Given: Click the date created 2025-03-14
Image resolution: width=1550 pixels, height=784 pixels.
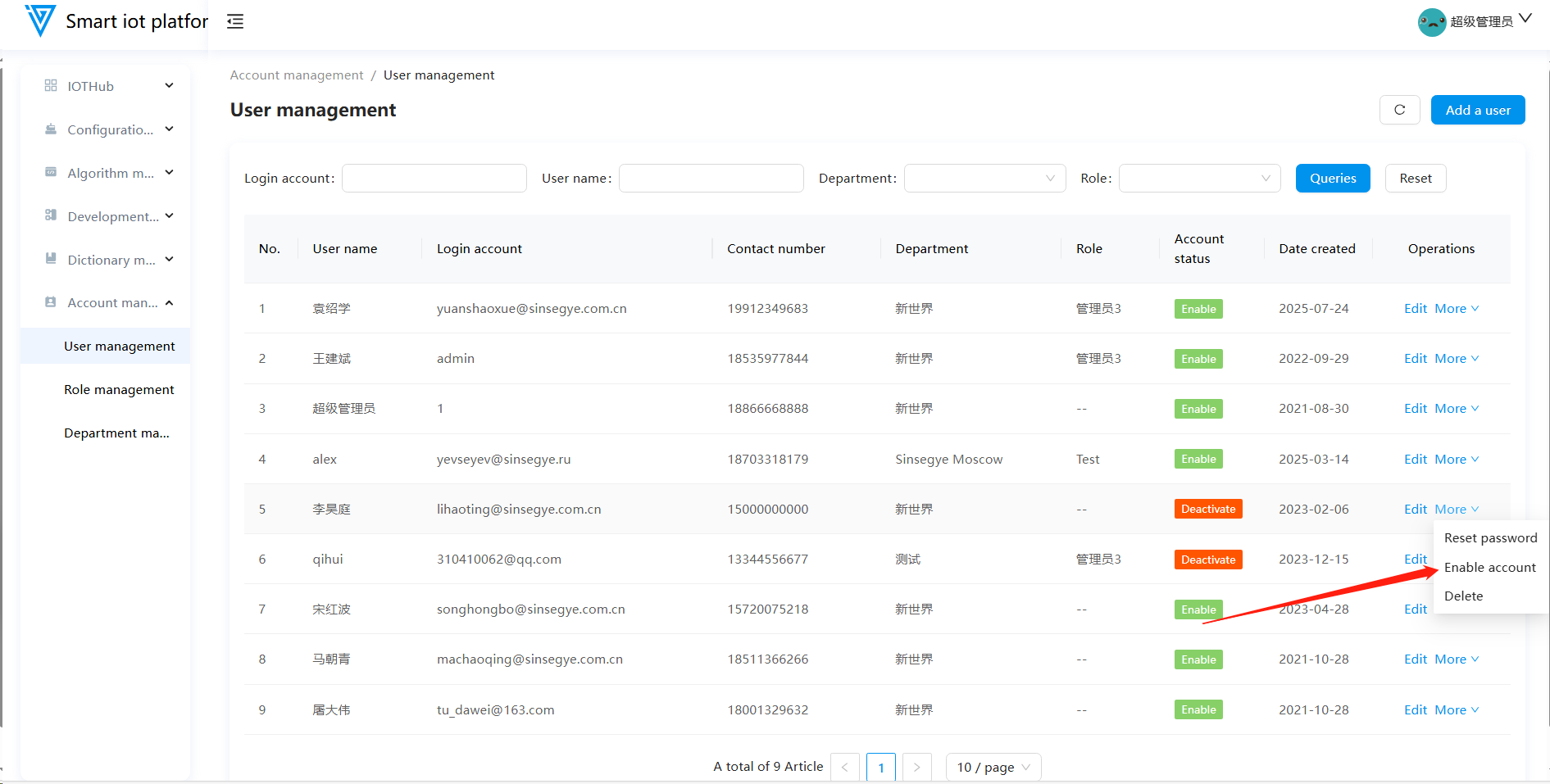Looking at the screenshot, I should point(1314,460).
